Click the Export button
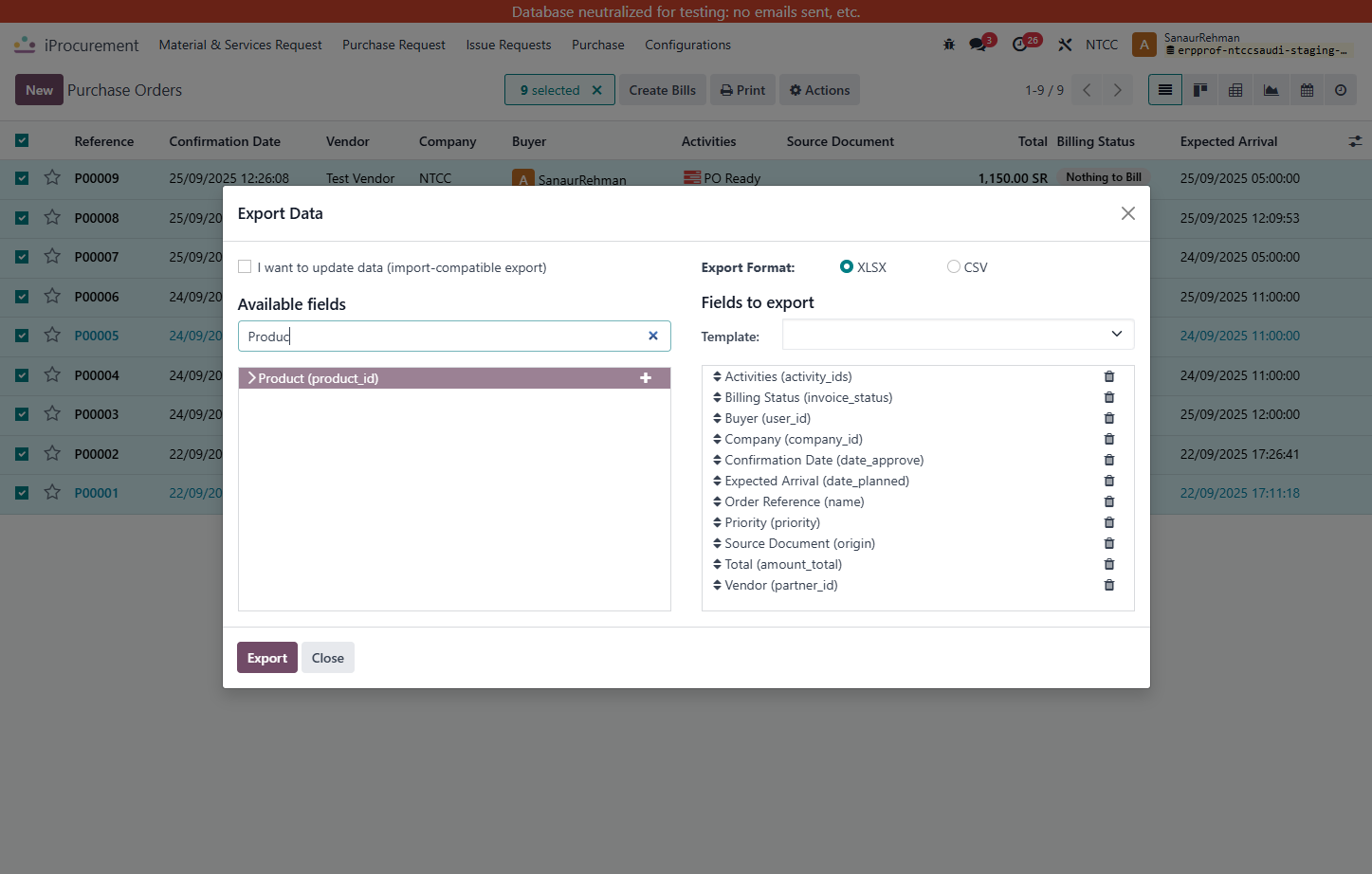 click(x=267, y=658)
